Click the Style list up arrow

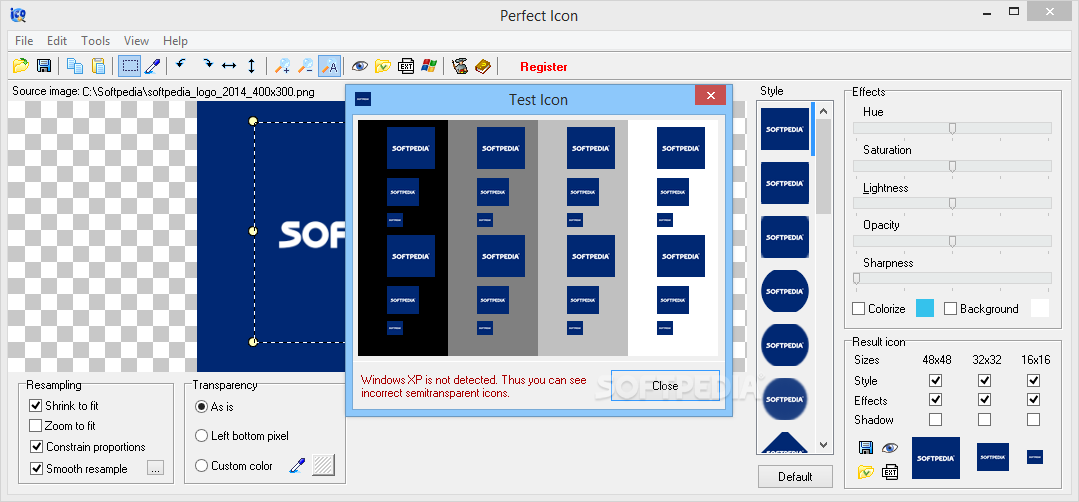coord(824,111)
